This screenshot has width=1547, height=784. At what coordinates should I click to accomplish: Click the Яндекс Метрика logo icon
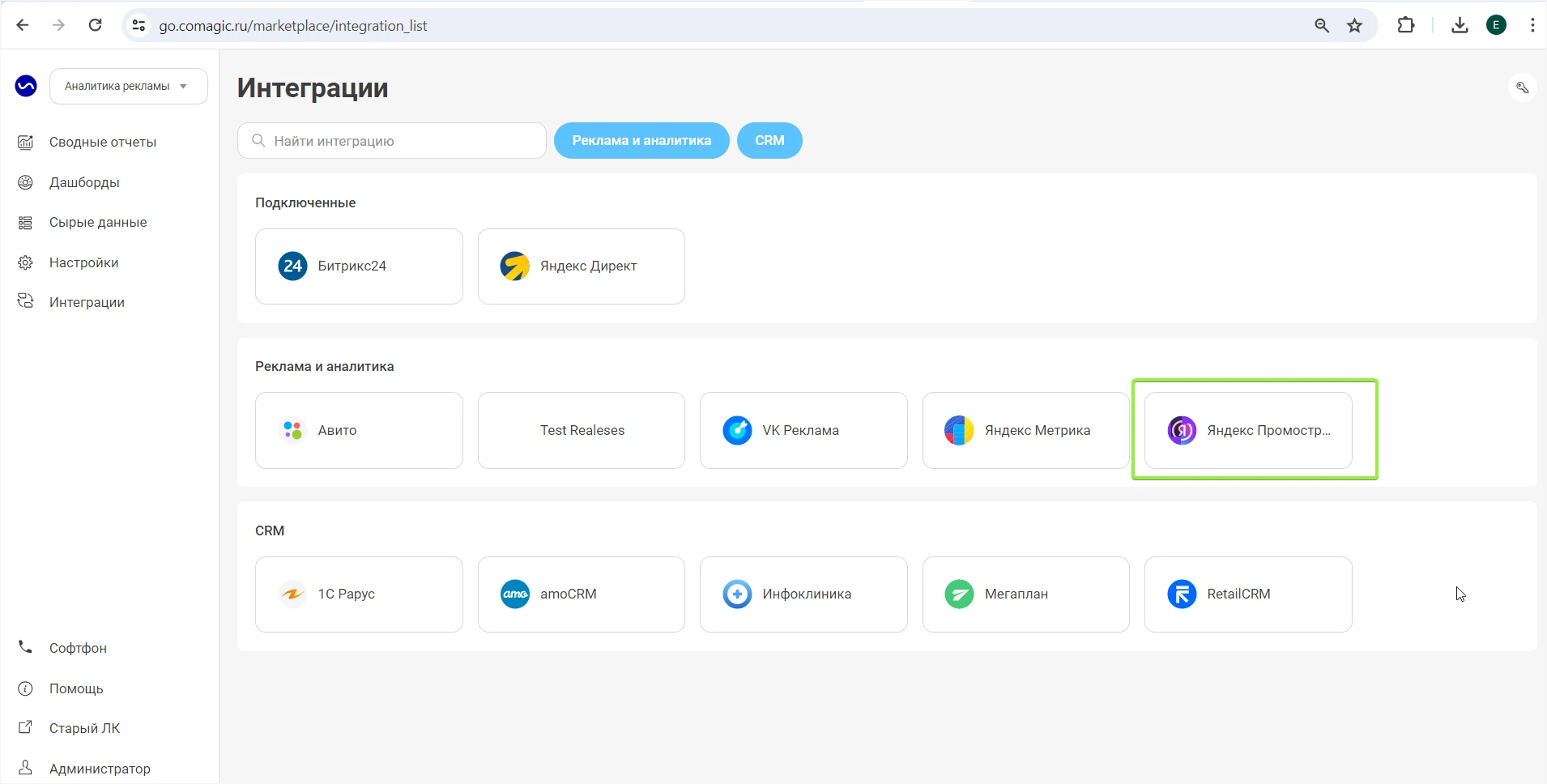point(960,430)
